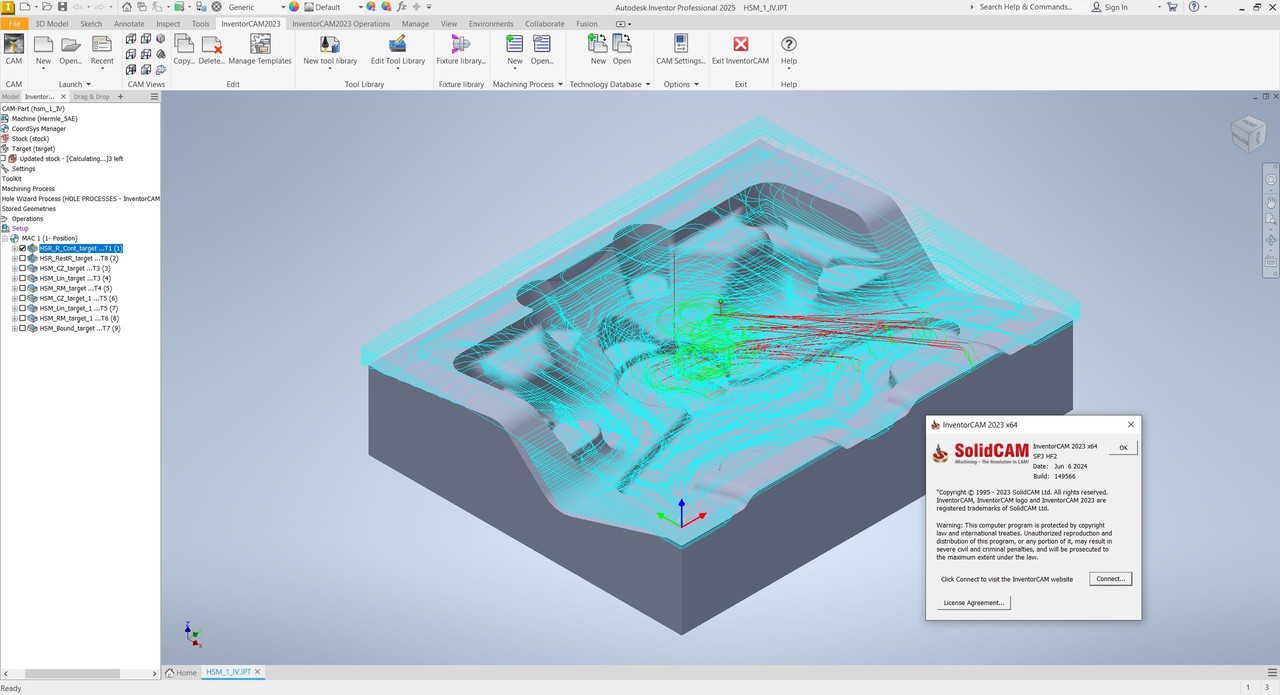
Task: Uncheck HSR_R_Cont_target operation checkbox
Action: pos(23,248)
